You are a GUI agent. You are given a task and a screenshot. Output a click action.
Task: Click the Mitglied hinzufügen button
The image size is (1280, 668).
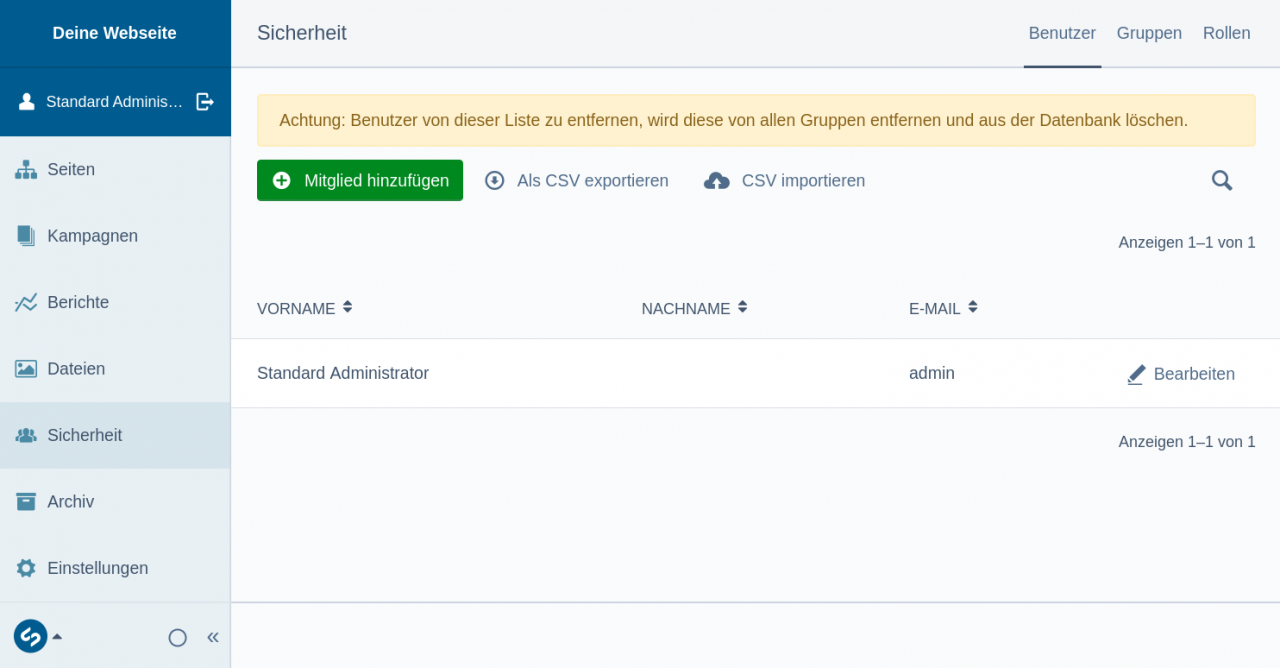coord(360,180)
